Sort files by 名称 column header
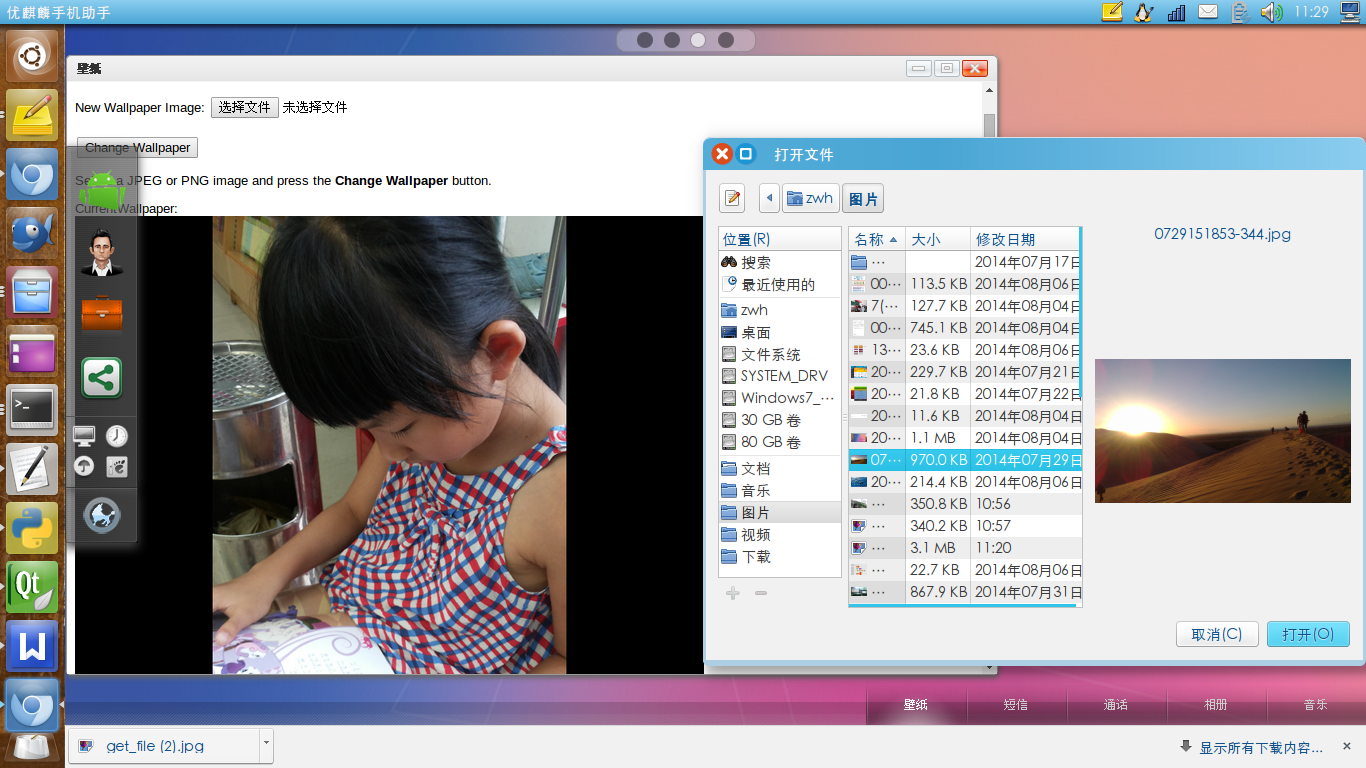The image size is (1366, 768). pyautogui.click(x=876, y=239)
